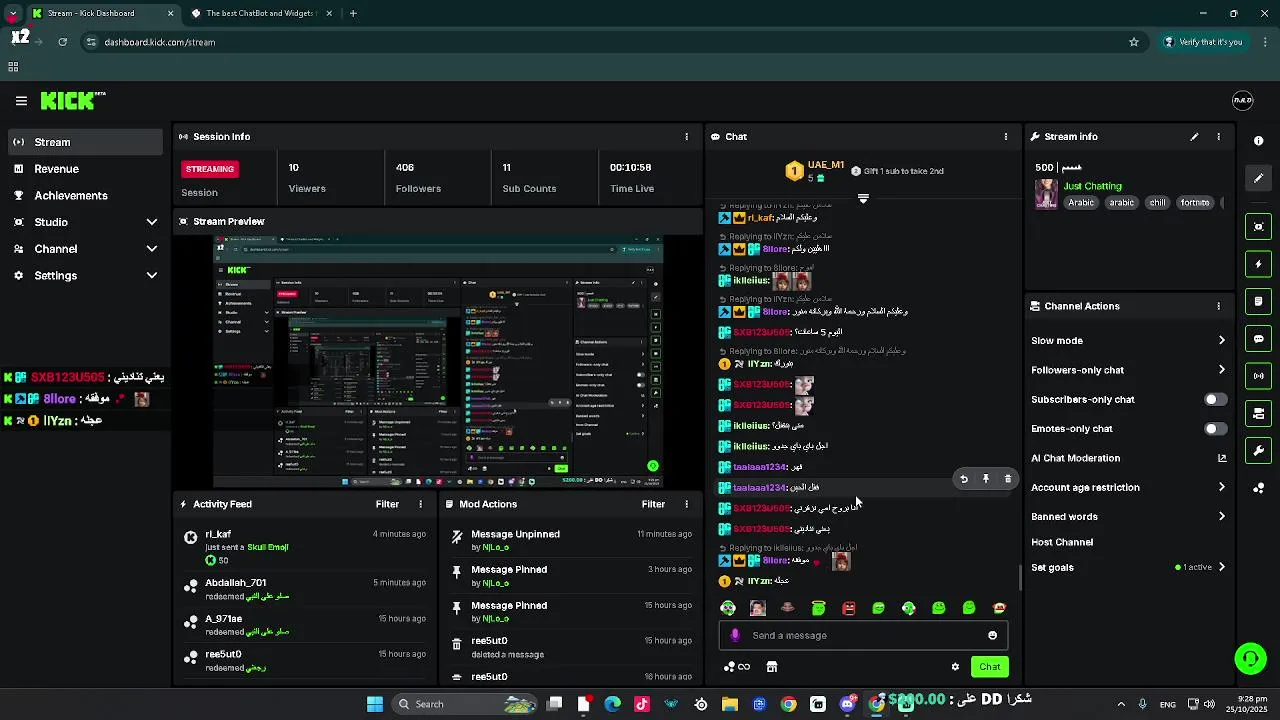Screen dimensions: 1280x720
Task: Toggle the broadcast signal icon in the right toolbar
Action: pyautogui.click(x=1259, y=376)
